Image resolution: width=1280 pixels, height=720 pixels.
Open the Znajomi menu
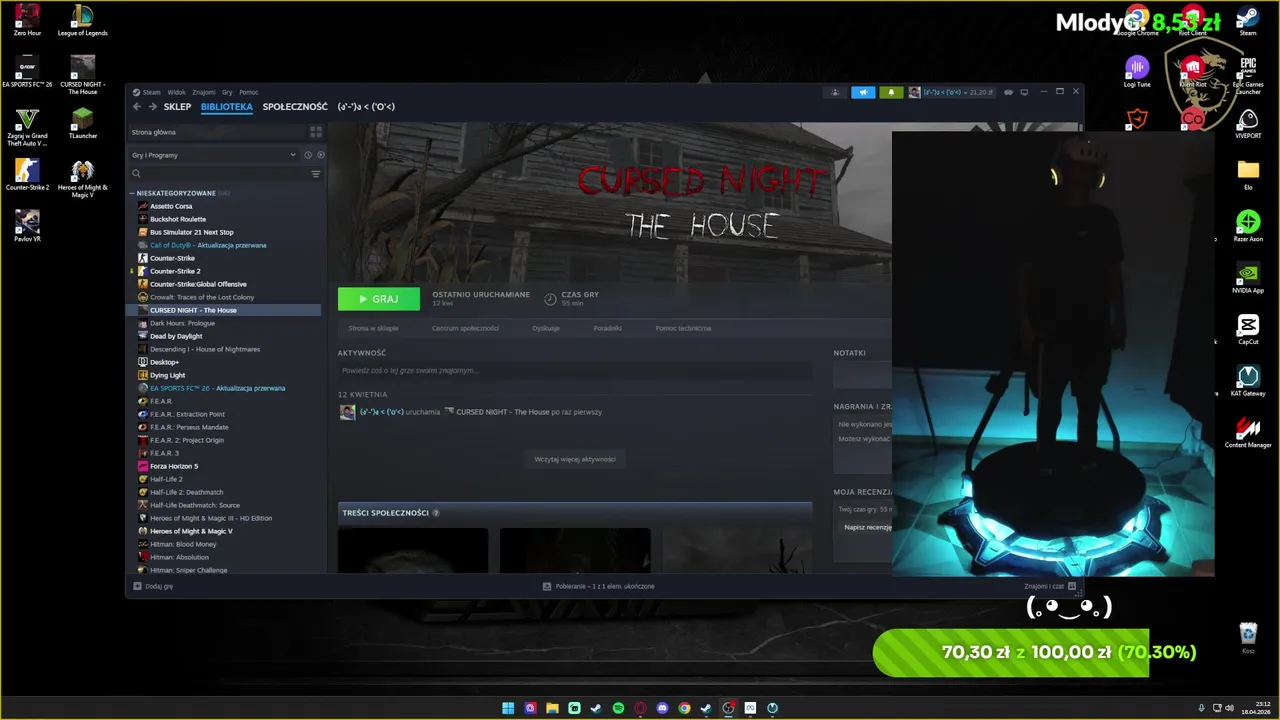(x=204, y=92)
